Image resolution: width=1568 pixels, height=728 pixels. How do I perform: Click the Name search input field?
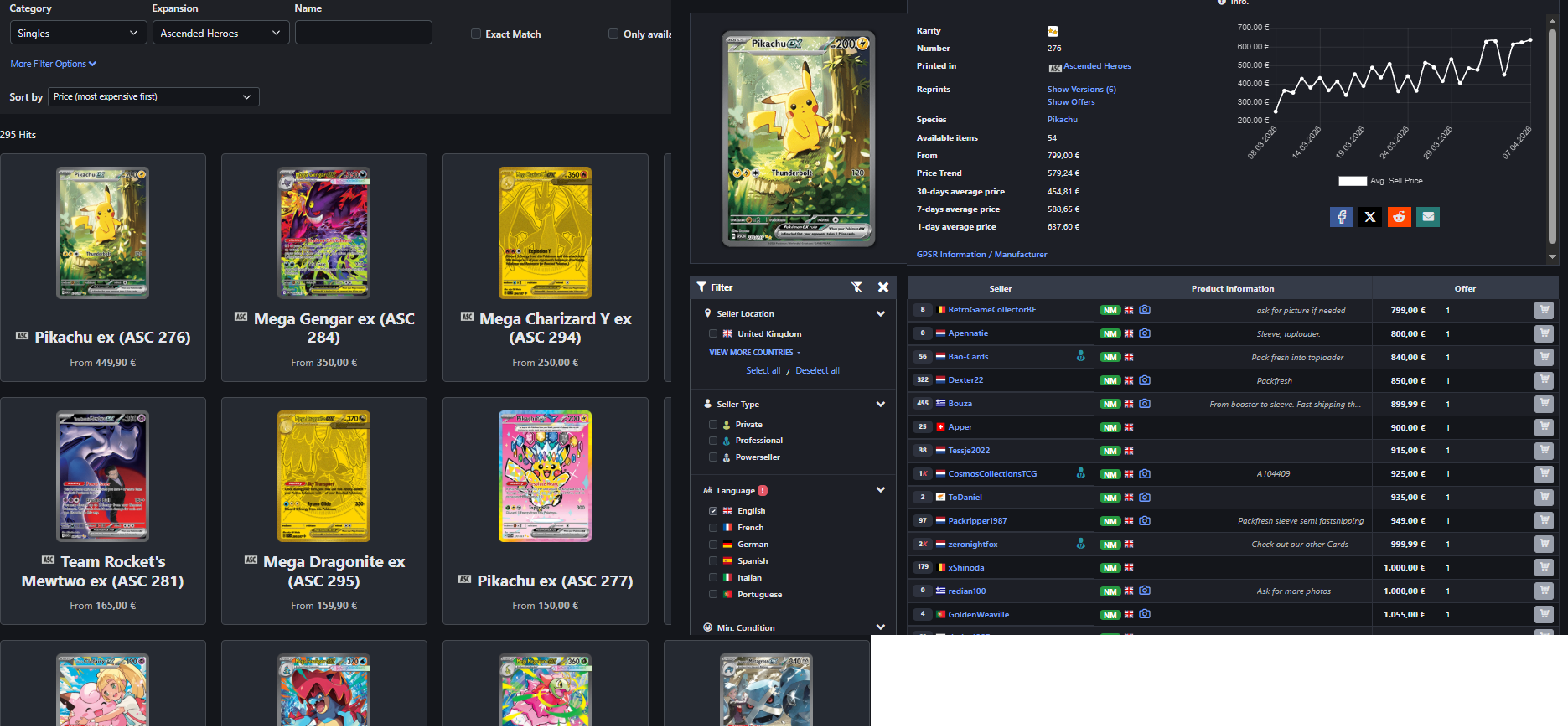tap(364, 33)
